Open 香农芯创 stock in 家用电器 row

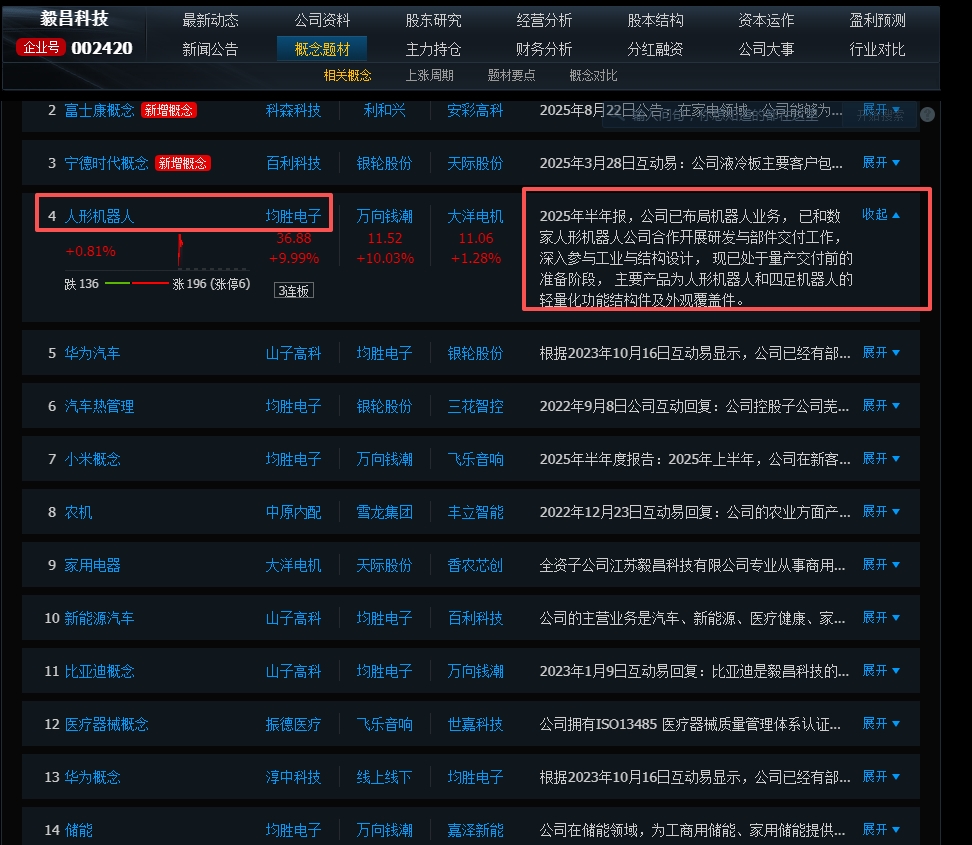click(x=475, y=565)
